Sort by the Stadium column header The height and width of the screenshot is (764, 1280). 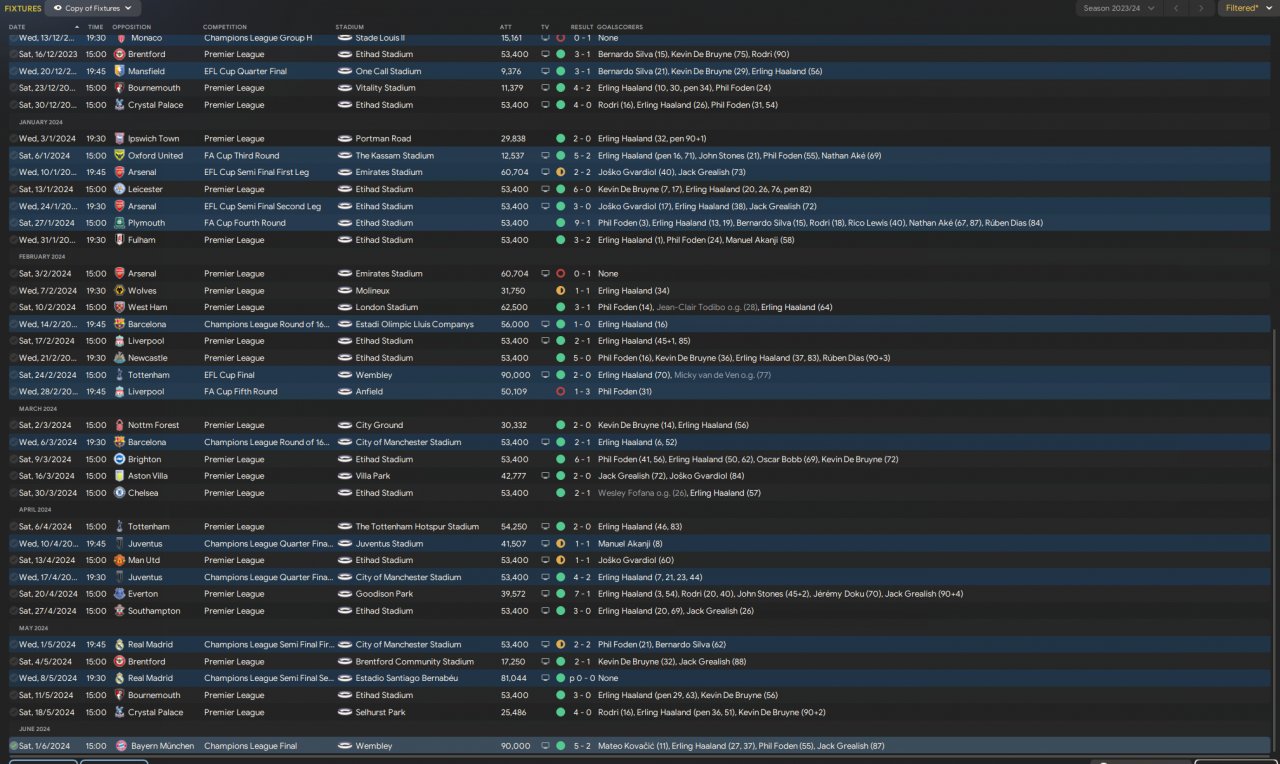coord(349,27)
